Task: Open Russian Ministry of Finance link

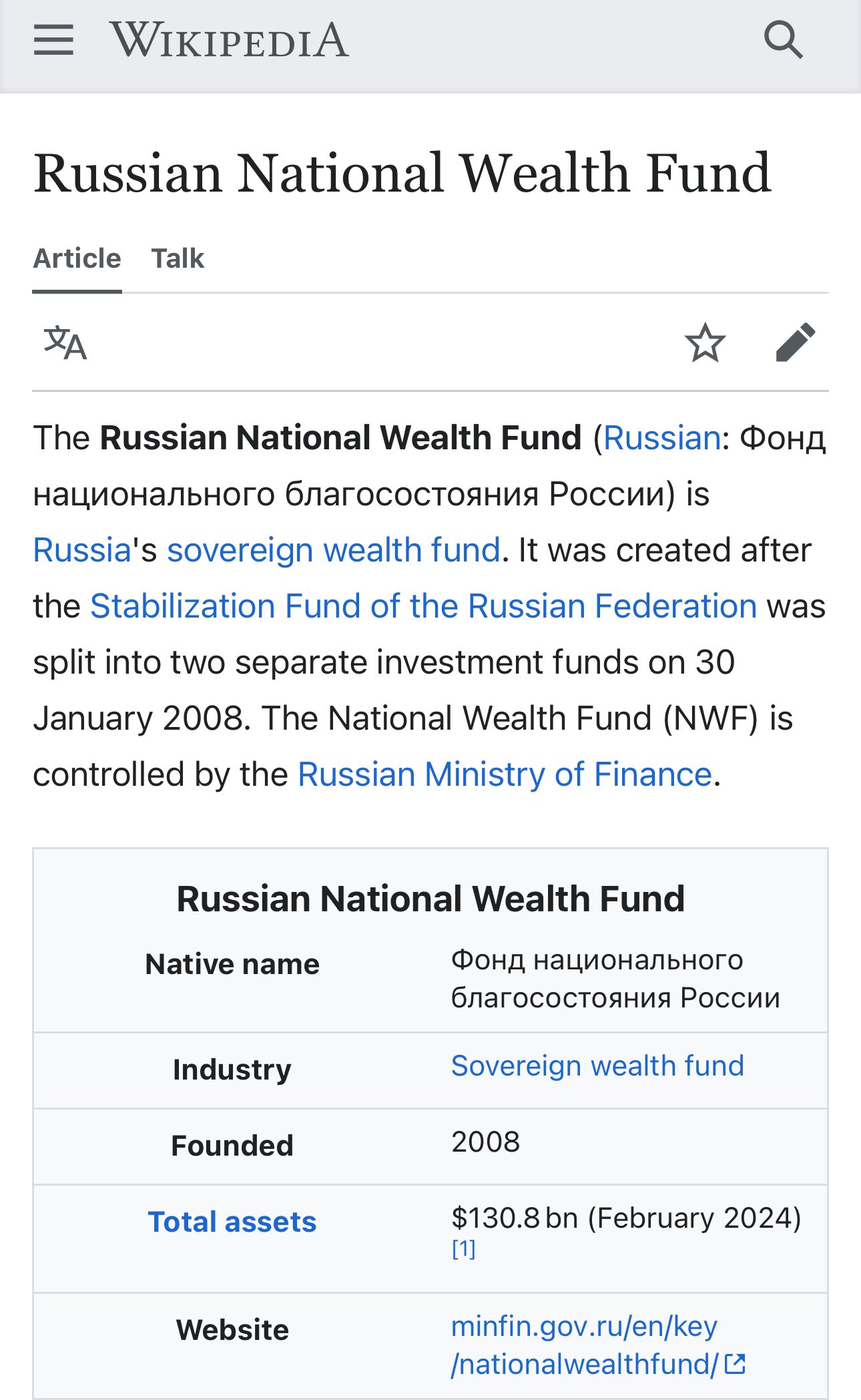Action: tap(505, 775)
